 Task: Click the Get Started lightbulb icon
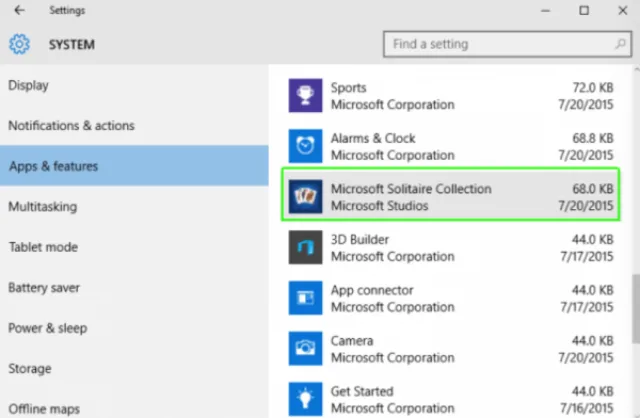tap(305, 399)
